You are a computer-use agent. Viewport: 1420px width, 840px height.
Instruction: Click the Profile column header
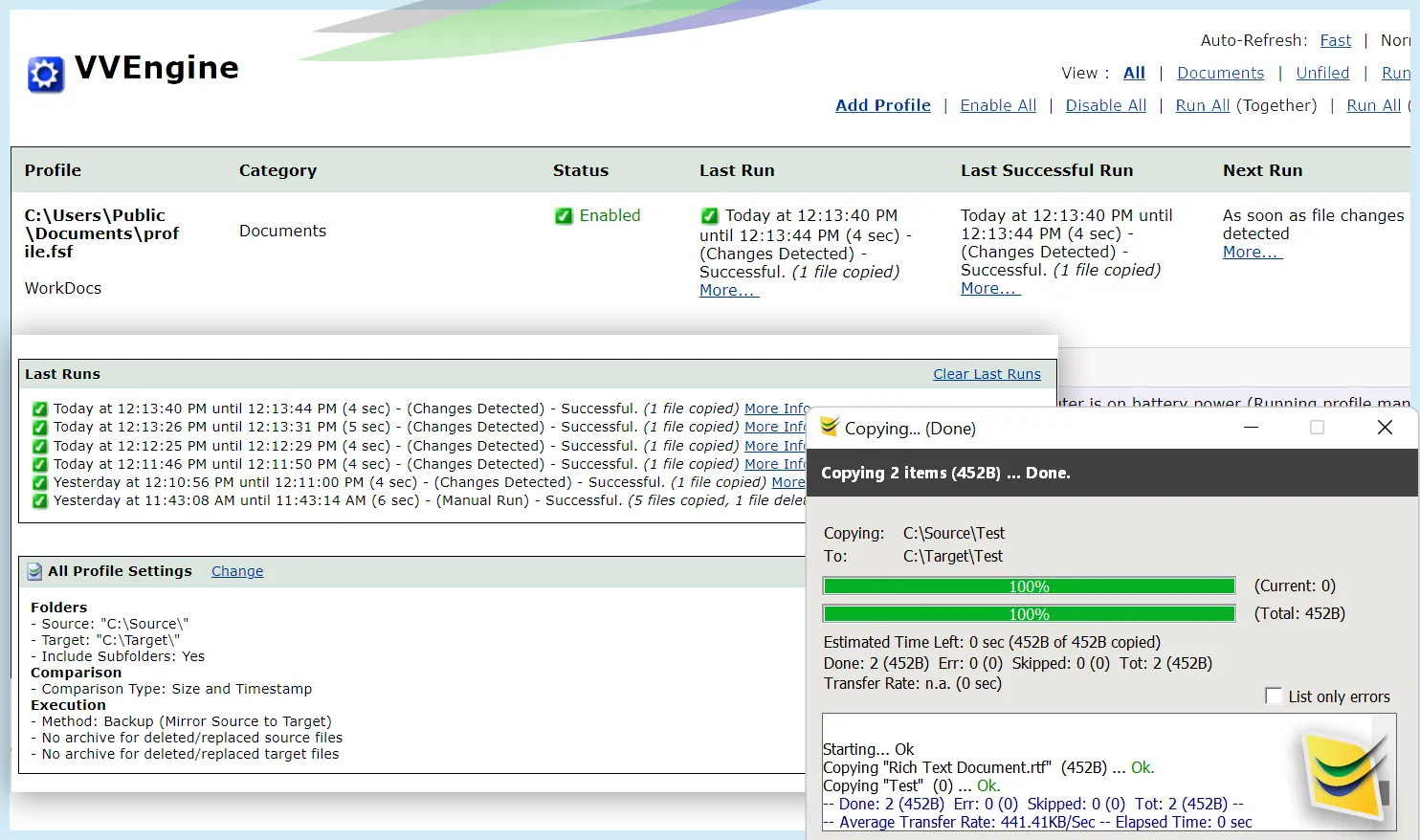(x=53, y=170)
